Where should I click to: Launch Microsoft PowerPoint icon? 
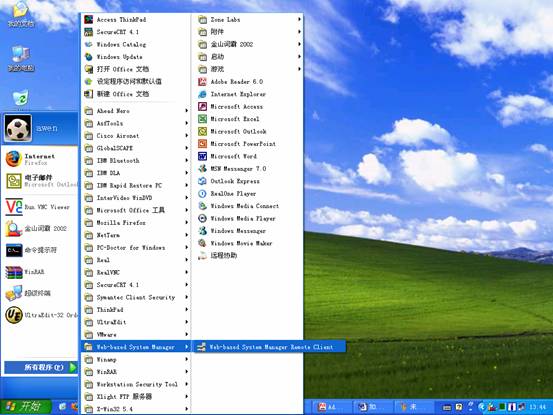[x=202, y=144]
